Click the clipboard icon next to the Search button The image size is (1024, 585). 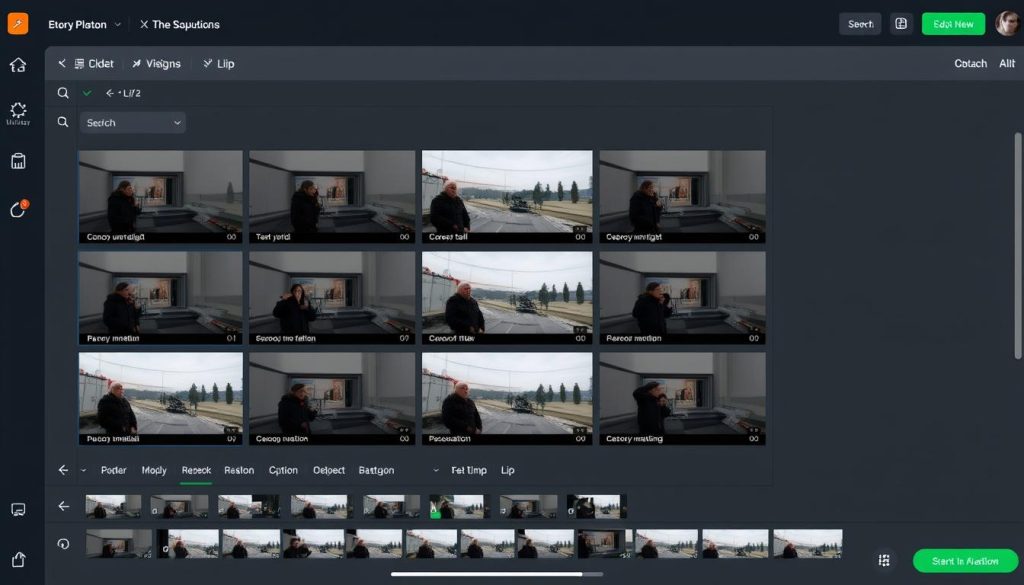tap(901, 23)
